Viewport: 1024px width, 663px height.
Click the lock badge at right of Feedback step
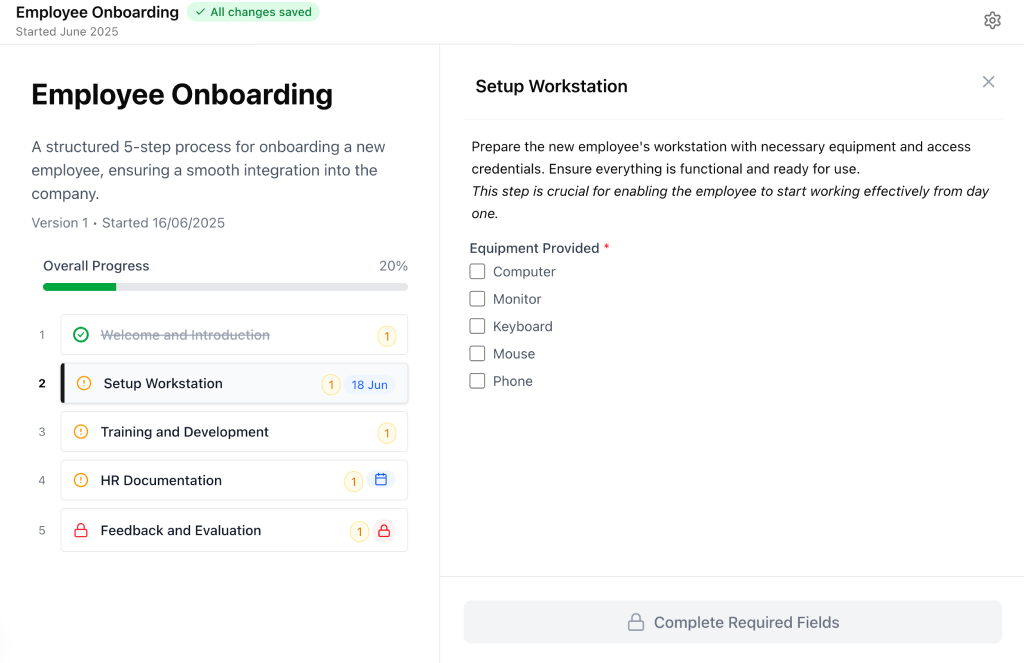383,531
